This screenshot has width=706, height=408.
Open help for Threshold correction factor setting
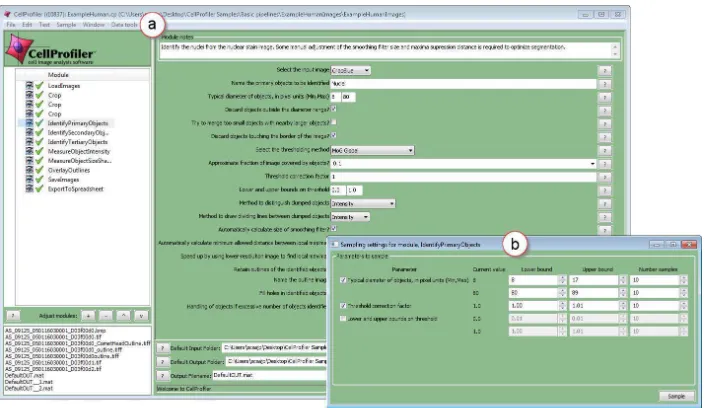[x=605, y=177]
